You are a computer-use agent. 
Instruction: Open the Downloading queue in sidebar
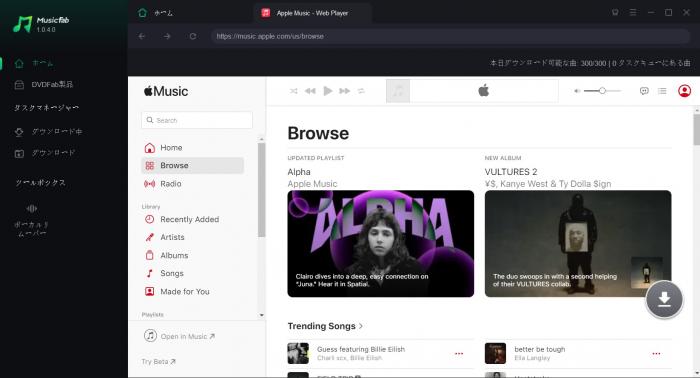tap(48, 132)
